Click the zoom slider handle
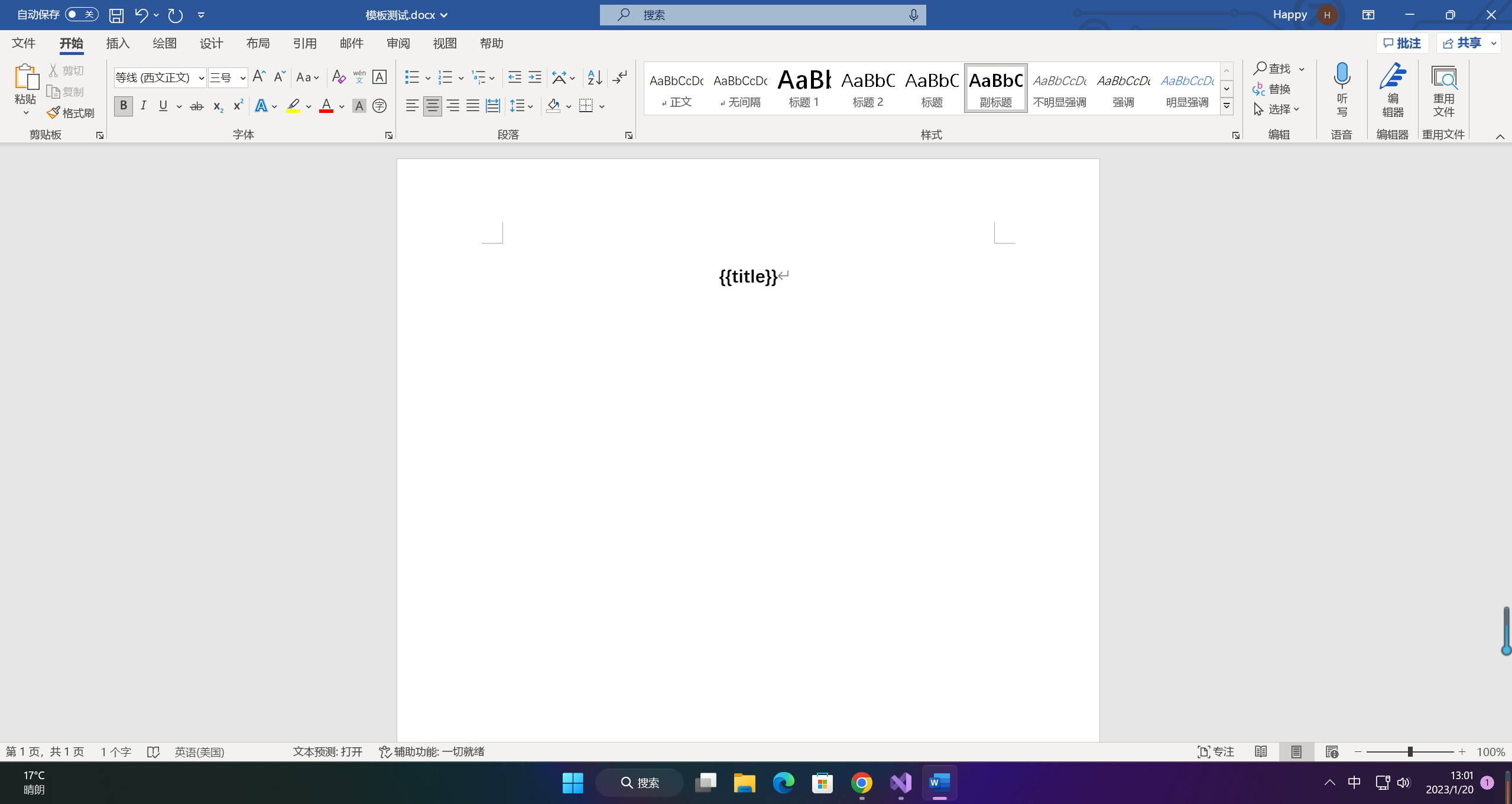The width and height of the screenshot is (1512, 804). point(1410,751)
